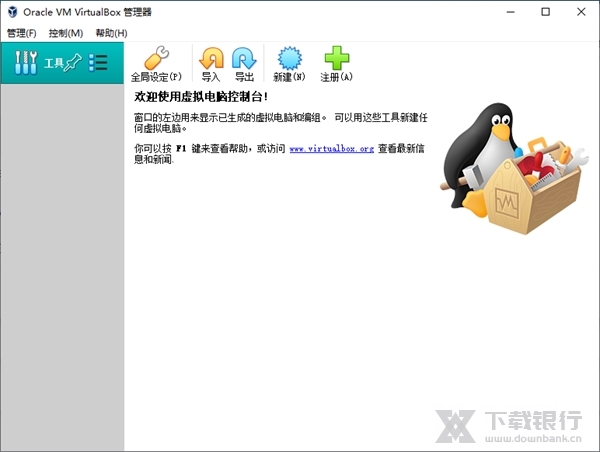Open the 控制(M) menu
The height and width of the screenshot is (452, 600).
[66, 33]
